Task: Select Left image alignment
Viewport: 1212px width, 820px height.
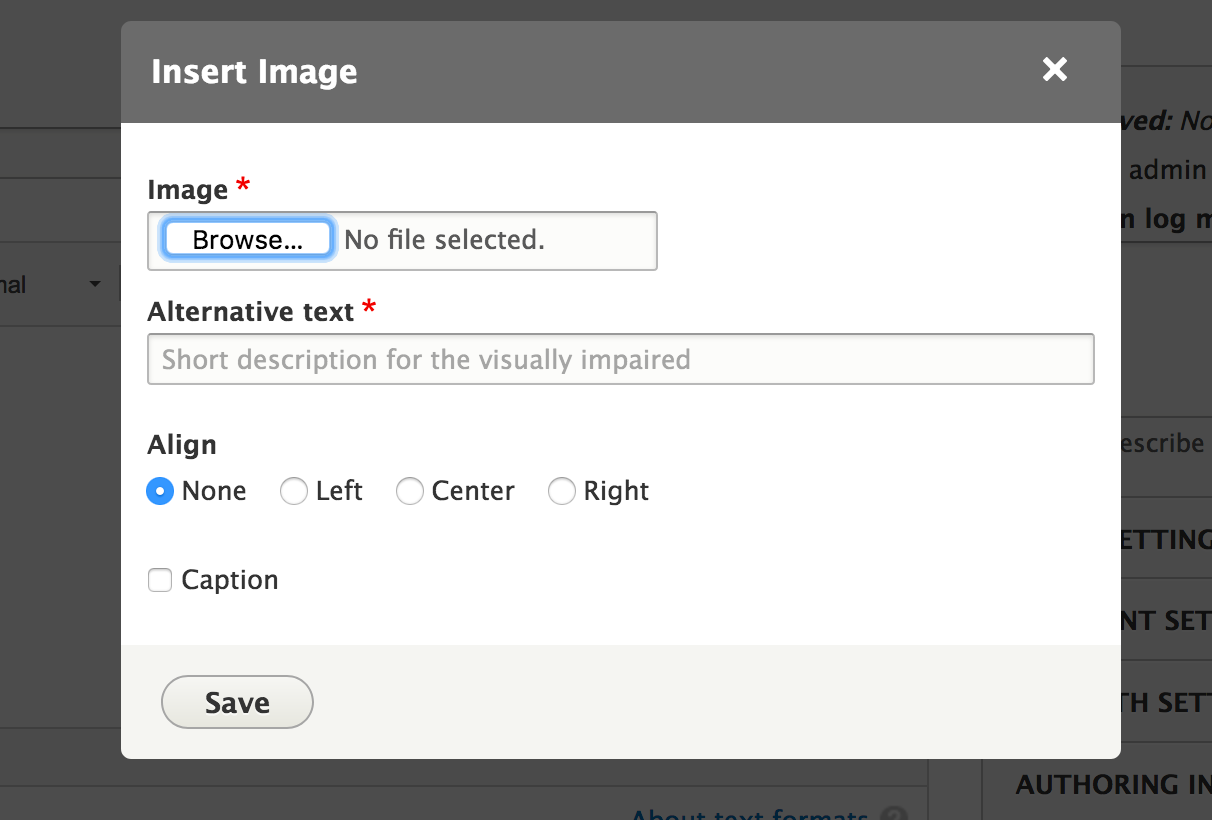Action: pyautogui.click(x=294, y=491)
